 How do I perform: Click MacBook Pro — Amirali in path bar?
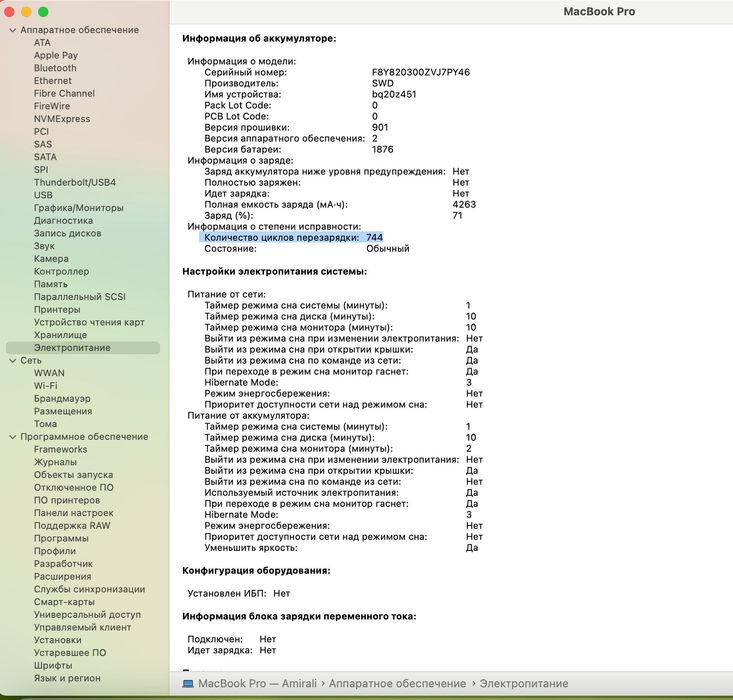pos(258,684)
